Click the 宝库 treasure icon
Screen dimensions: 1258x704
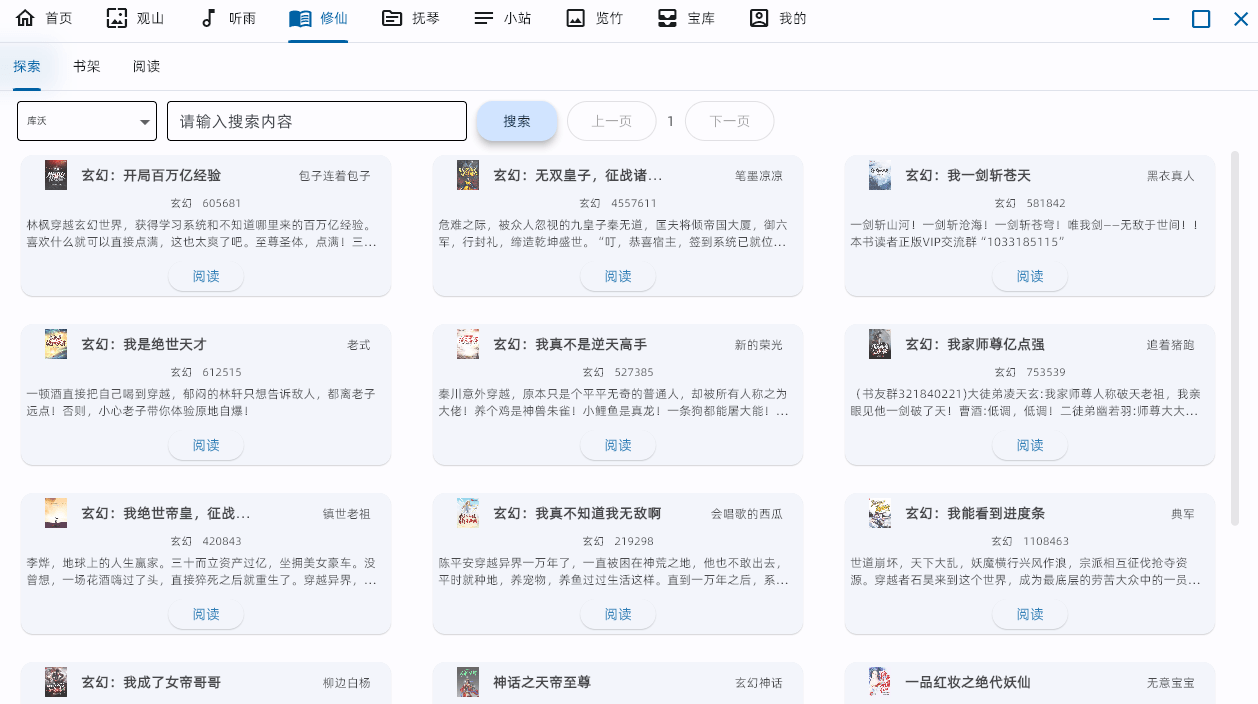click(665, 17)
